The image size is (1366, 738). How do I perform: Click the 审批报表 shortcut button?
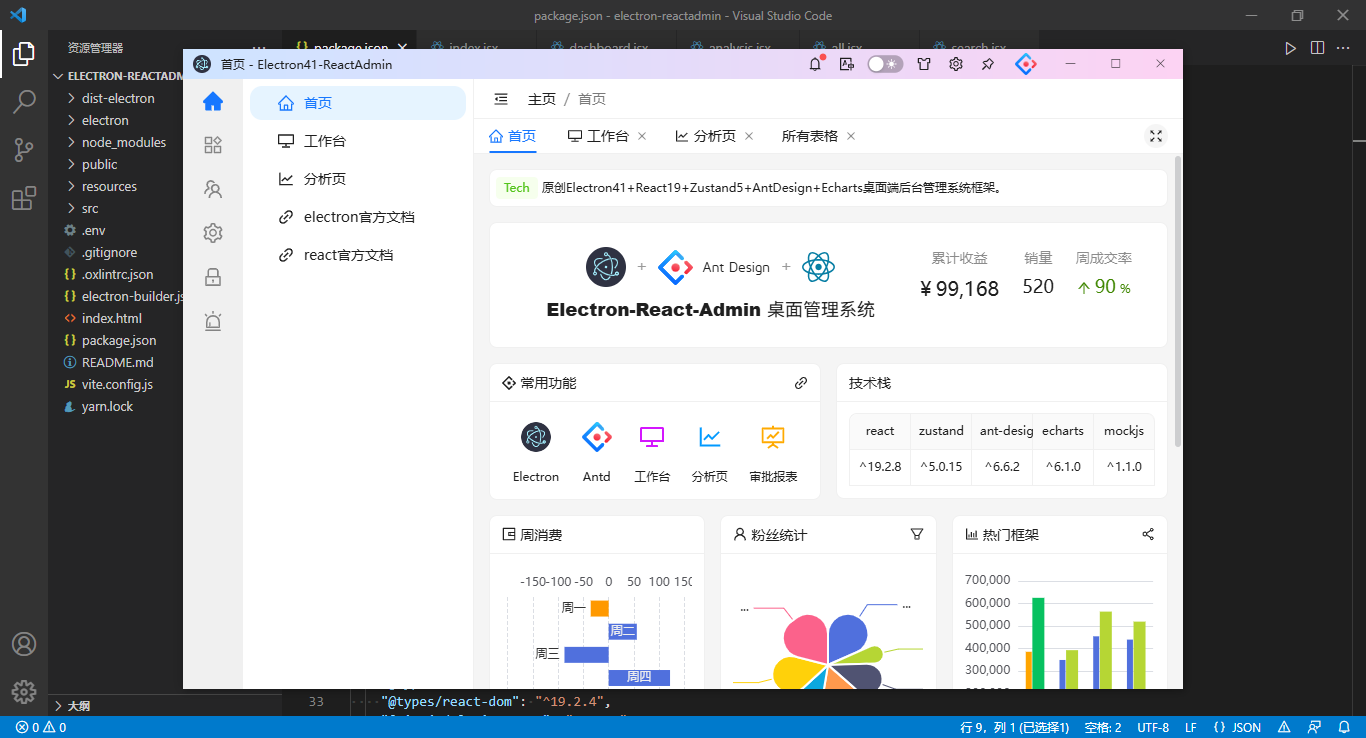tap(773, 452)
